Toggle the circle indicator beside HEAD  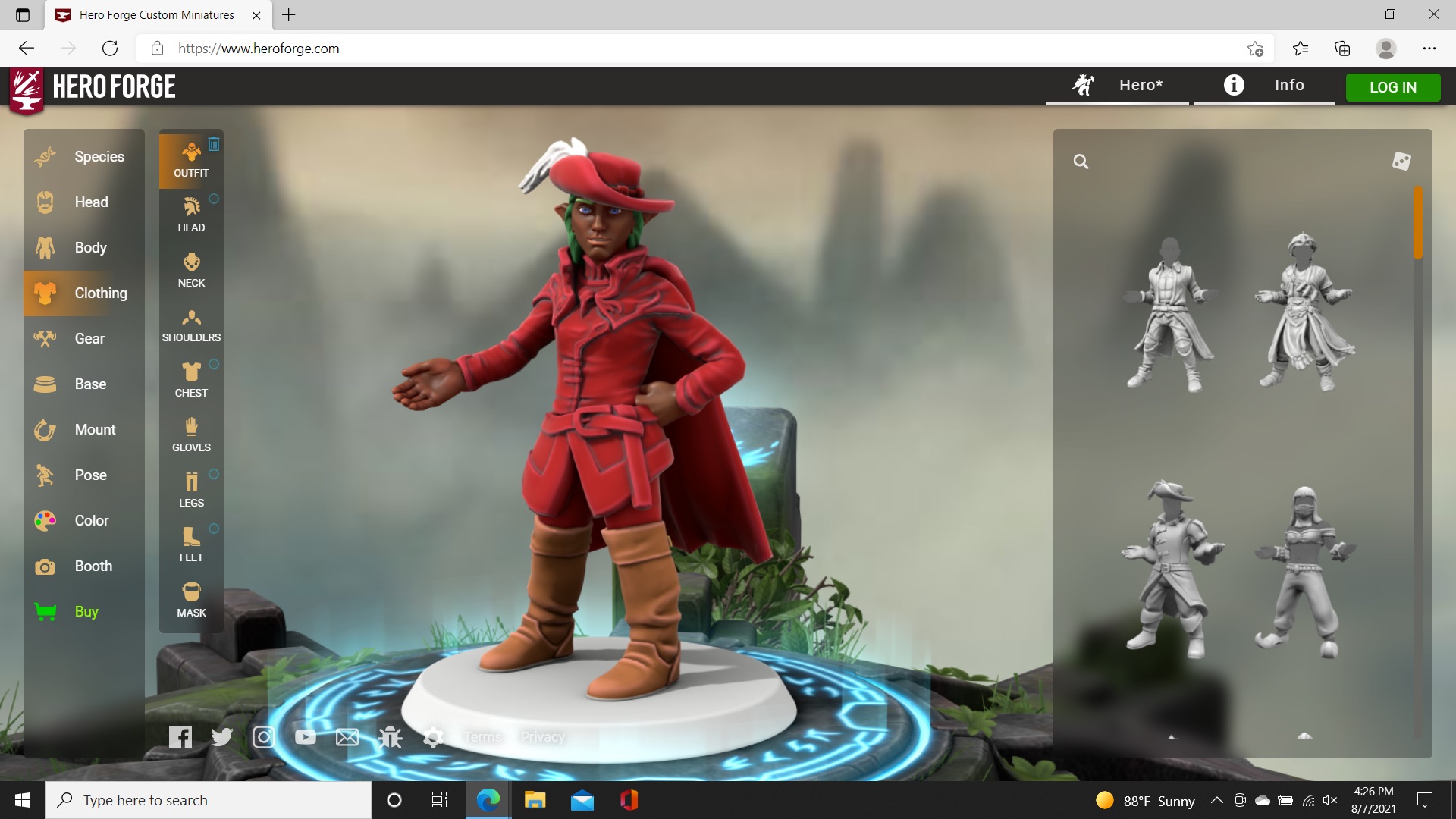tap(214, 199)
